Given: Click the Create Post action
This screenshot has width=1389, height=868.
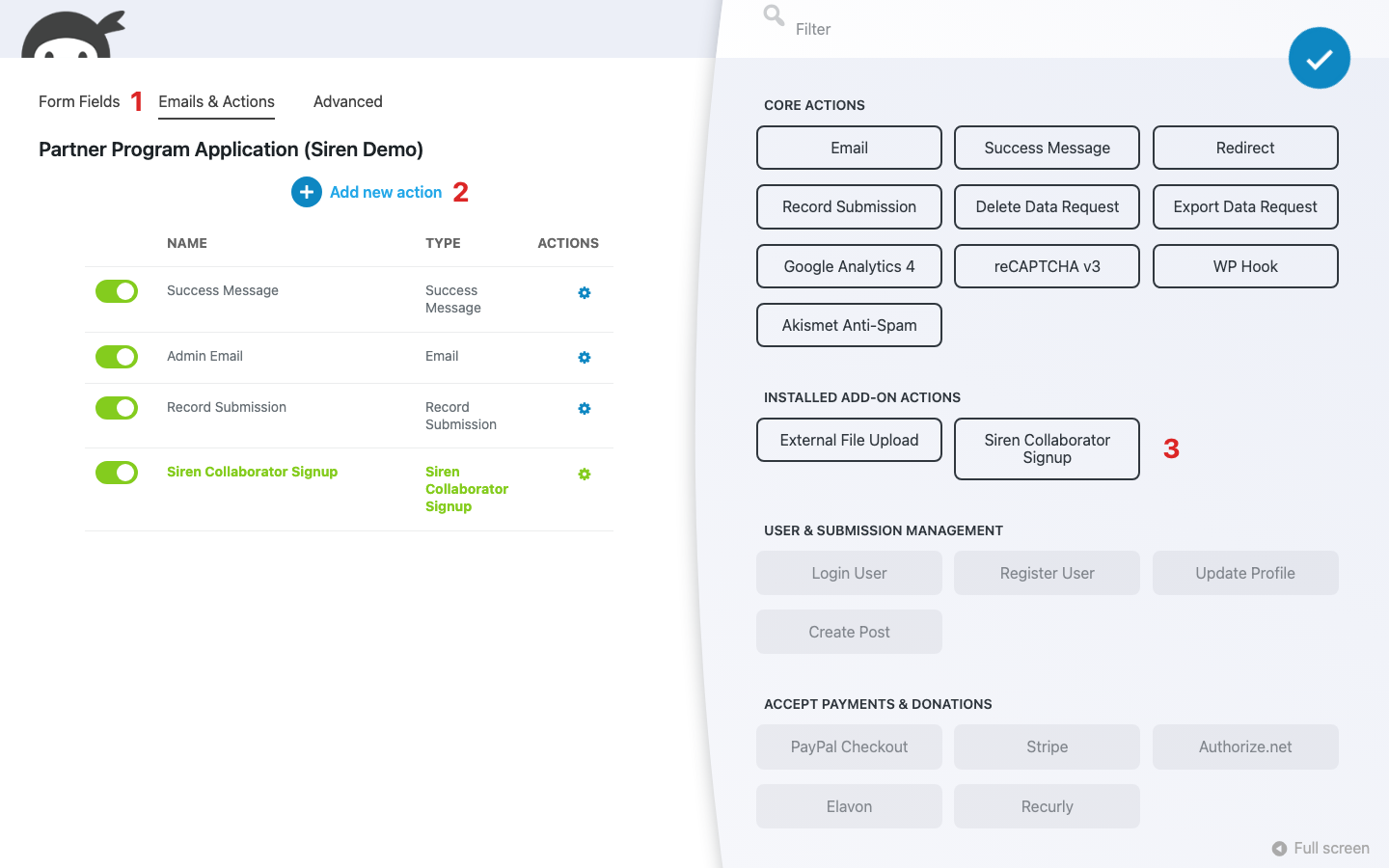Looking at the screenshot, I should pos(849,632).
